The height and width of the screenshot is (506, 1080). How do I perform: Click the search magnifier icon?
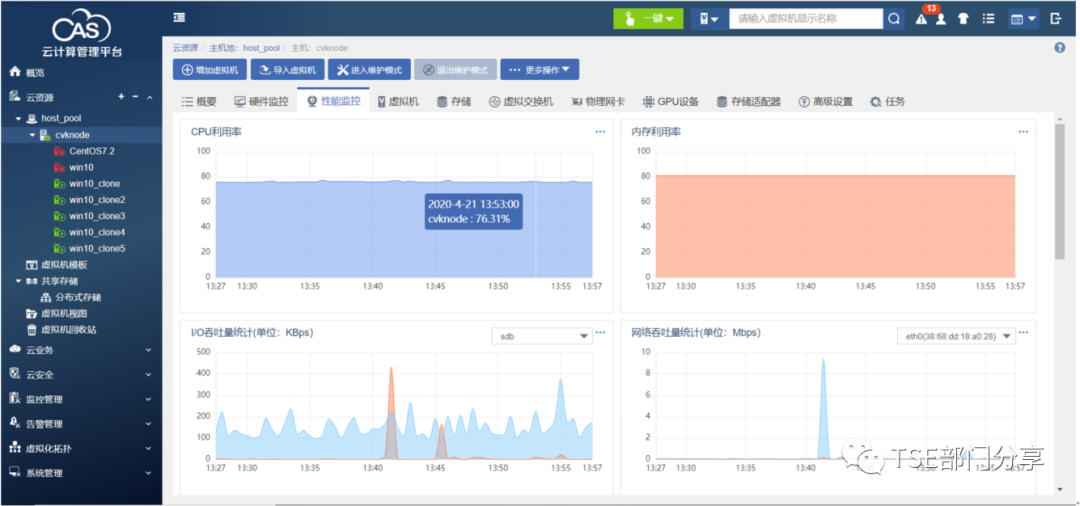click(893, 19)
